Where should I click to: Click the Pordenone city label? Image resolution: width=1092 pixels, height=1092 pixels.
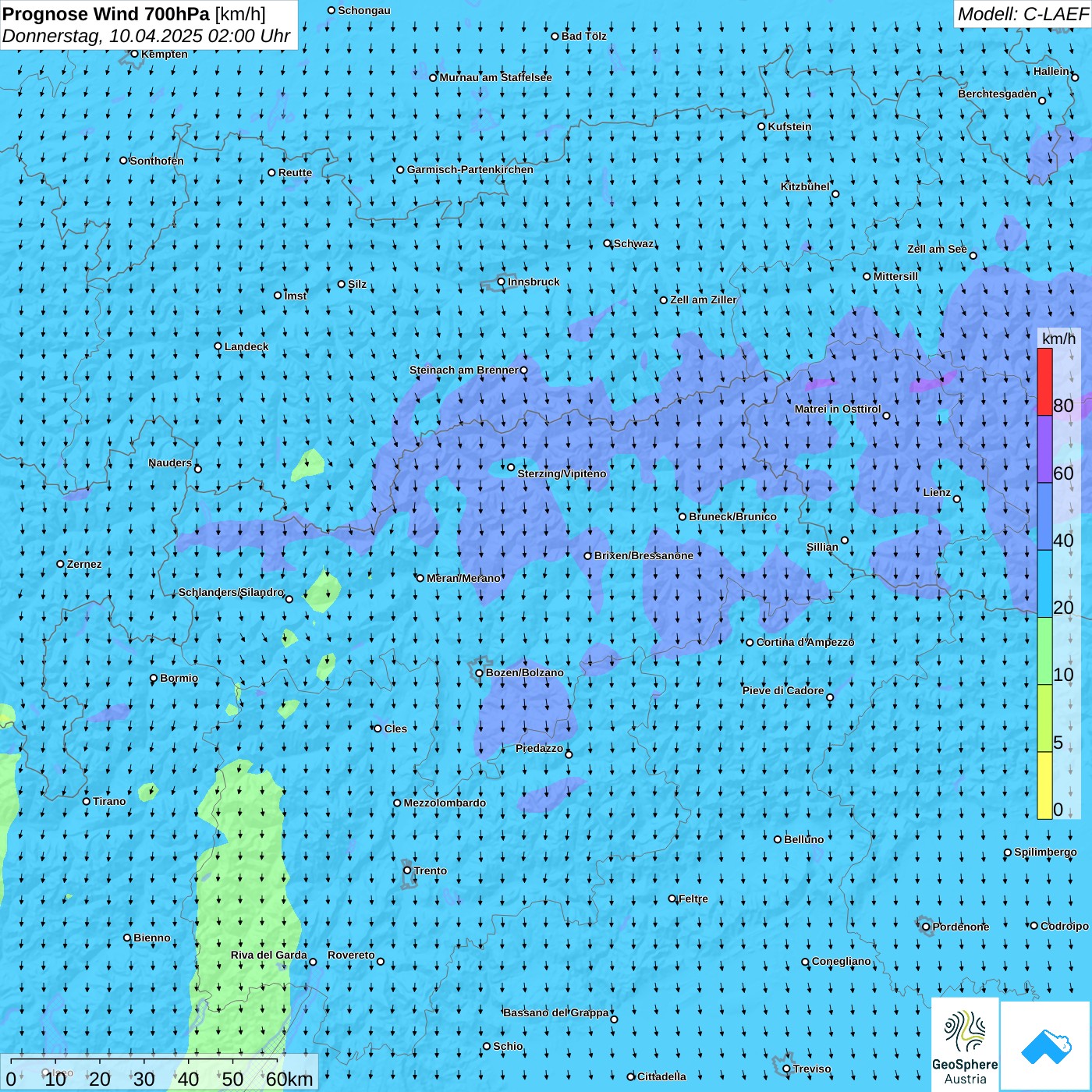(961, 927)
